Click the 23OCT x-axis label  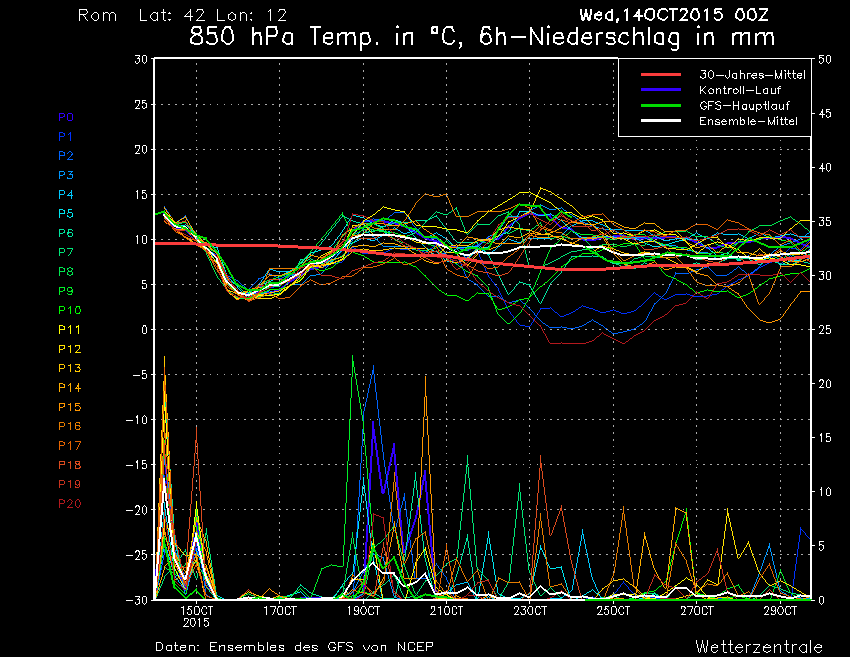(530, 611)
